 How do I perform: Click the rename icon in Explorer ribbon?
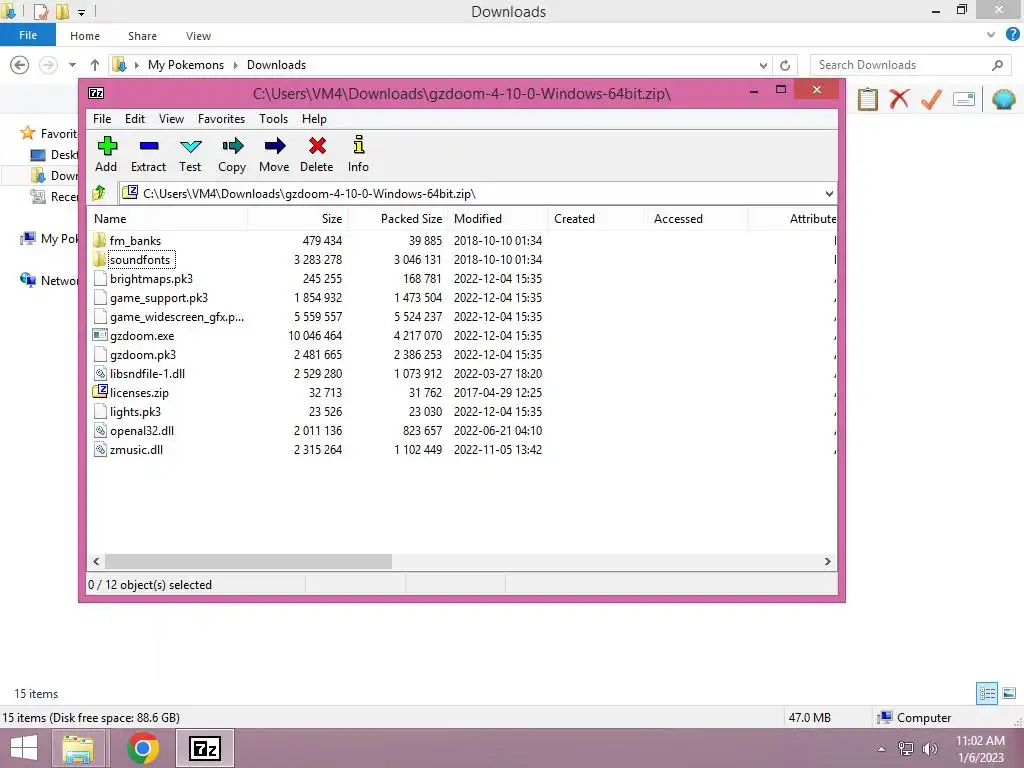[964, 99]
